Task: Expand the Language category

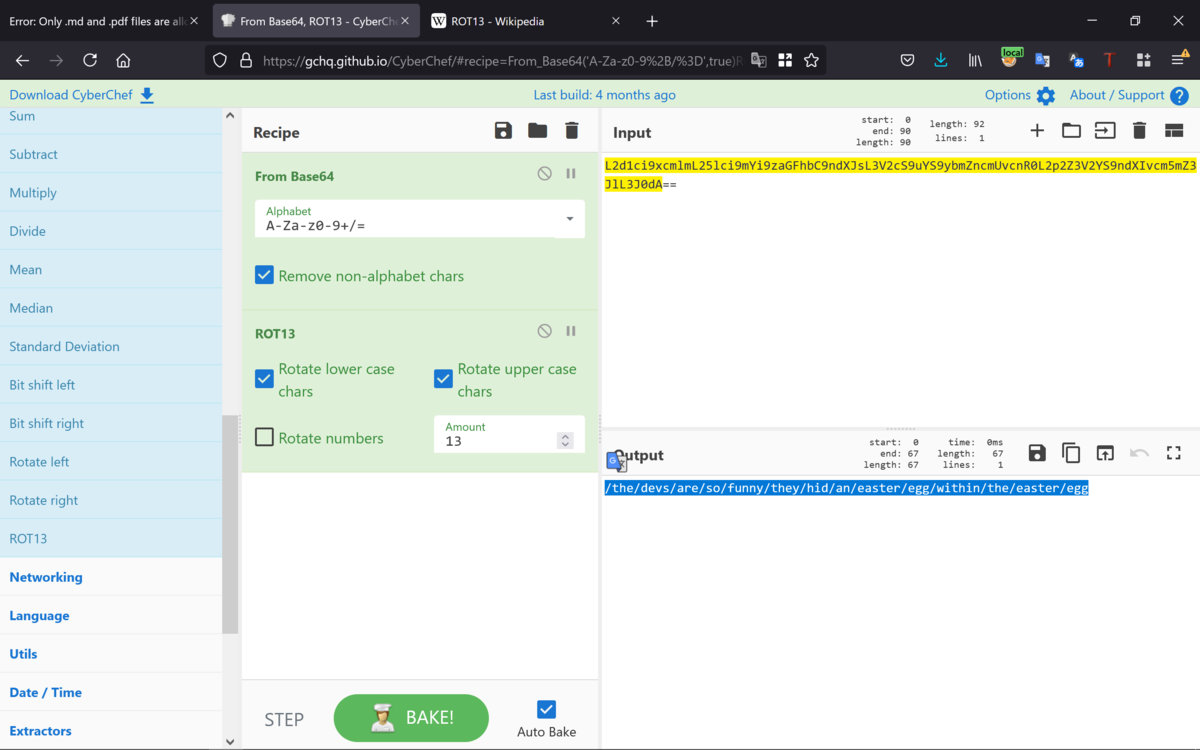Action: pyautogui.click(x=111, y=615)
